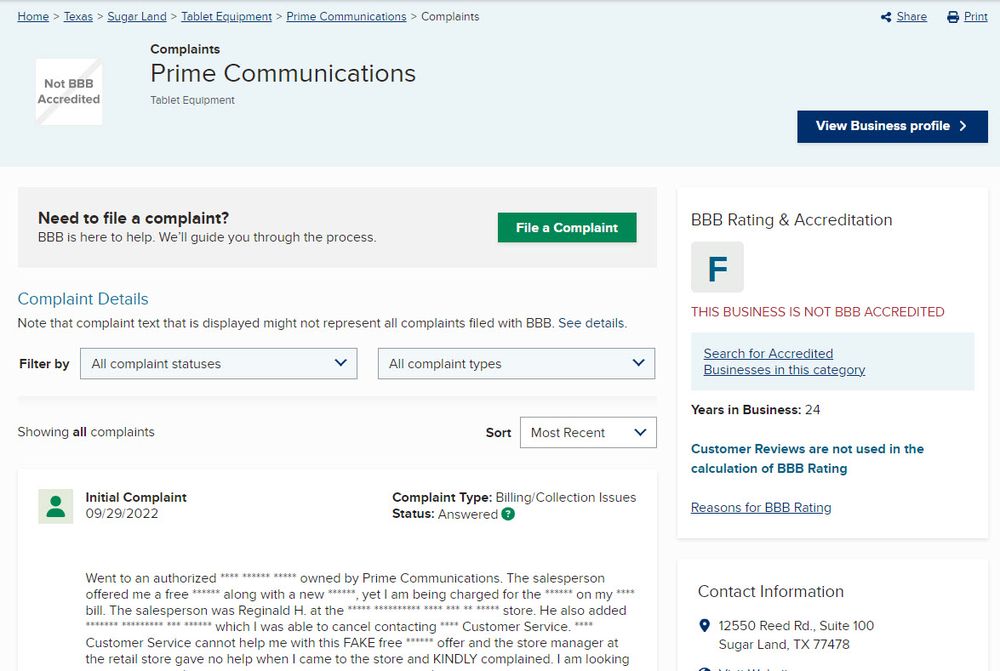Go to Home breadcrumb

point(33,17)
